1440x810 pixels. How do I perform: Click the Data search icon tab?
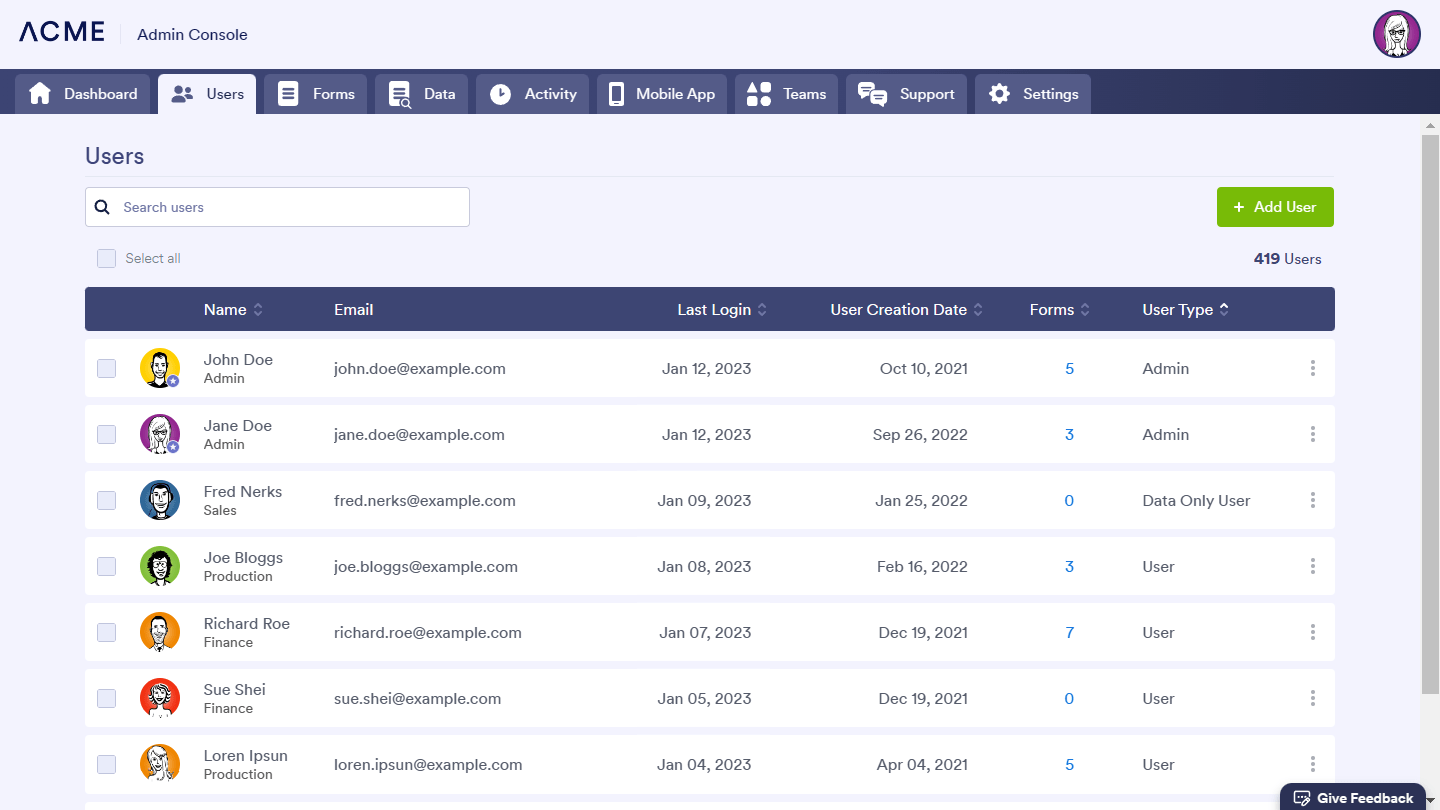tap(400, 95)
